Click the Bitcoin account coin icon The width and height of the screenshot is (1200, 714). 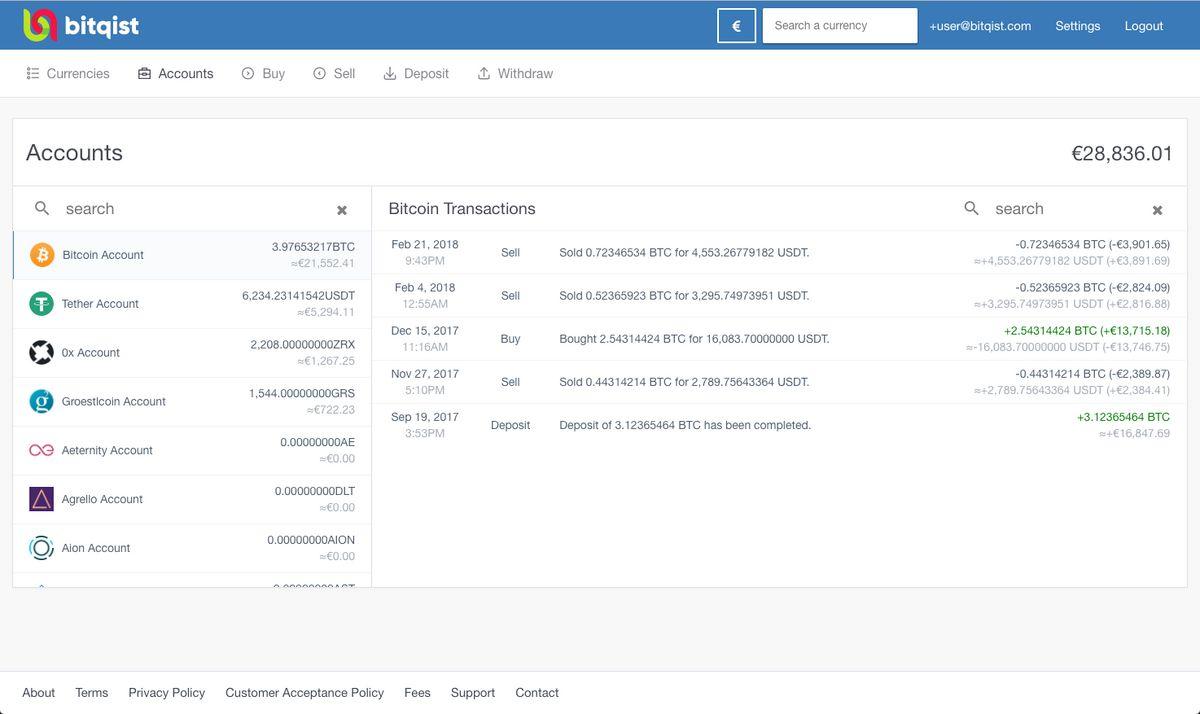point(41,255)
